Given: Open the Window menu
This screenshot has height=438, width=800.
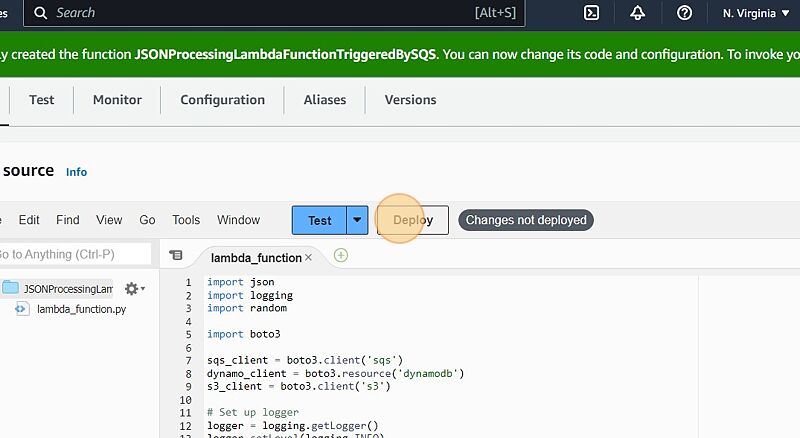Looking at the screenshot, I should point(238,220).
